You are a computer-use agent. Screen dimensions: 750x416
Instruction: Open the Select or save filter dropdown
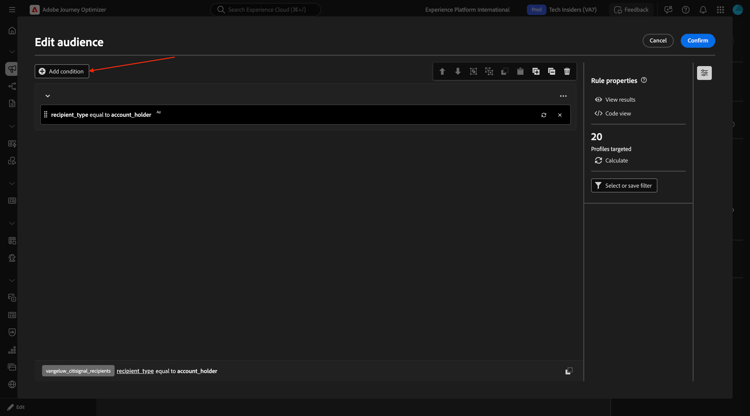pyautogui.click(x=624, y=186)
